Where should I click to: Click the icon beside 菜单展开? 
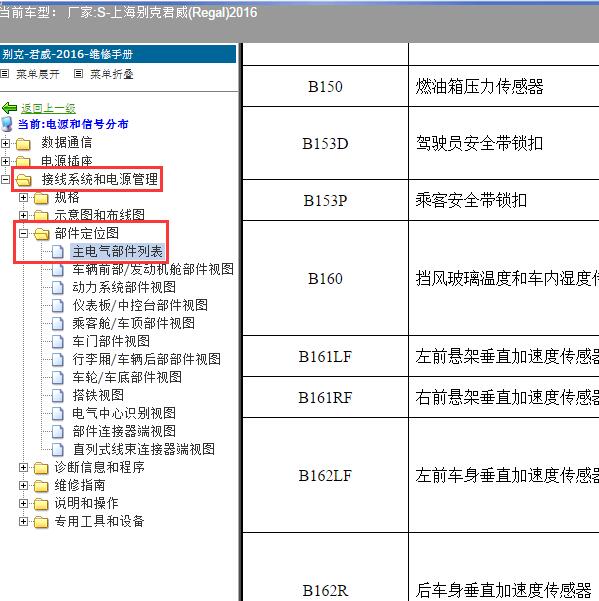(x=4, y=74)
